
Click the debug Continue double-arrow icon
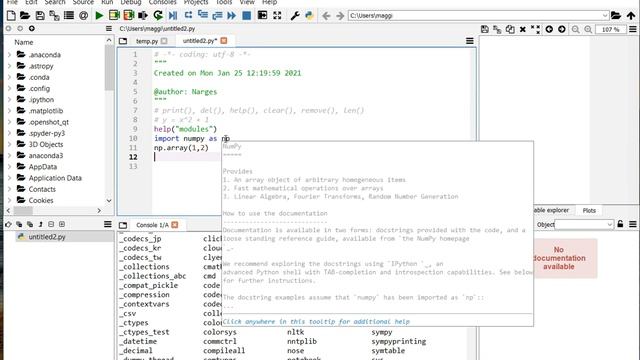pos(231,16)
